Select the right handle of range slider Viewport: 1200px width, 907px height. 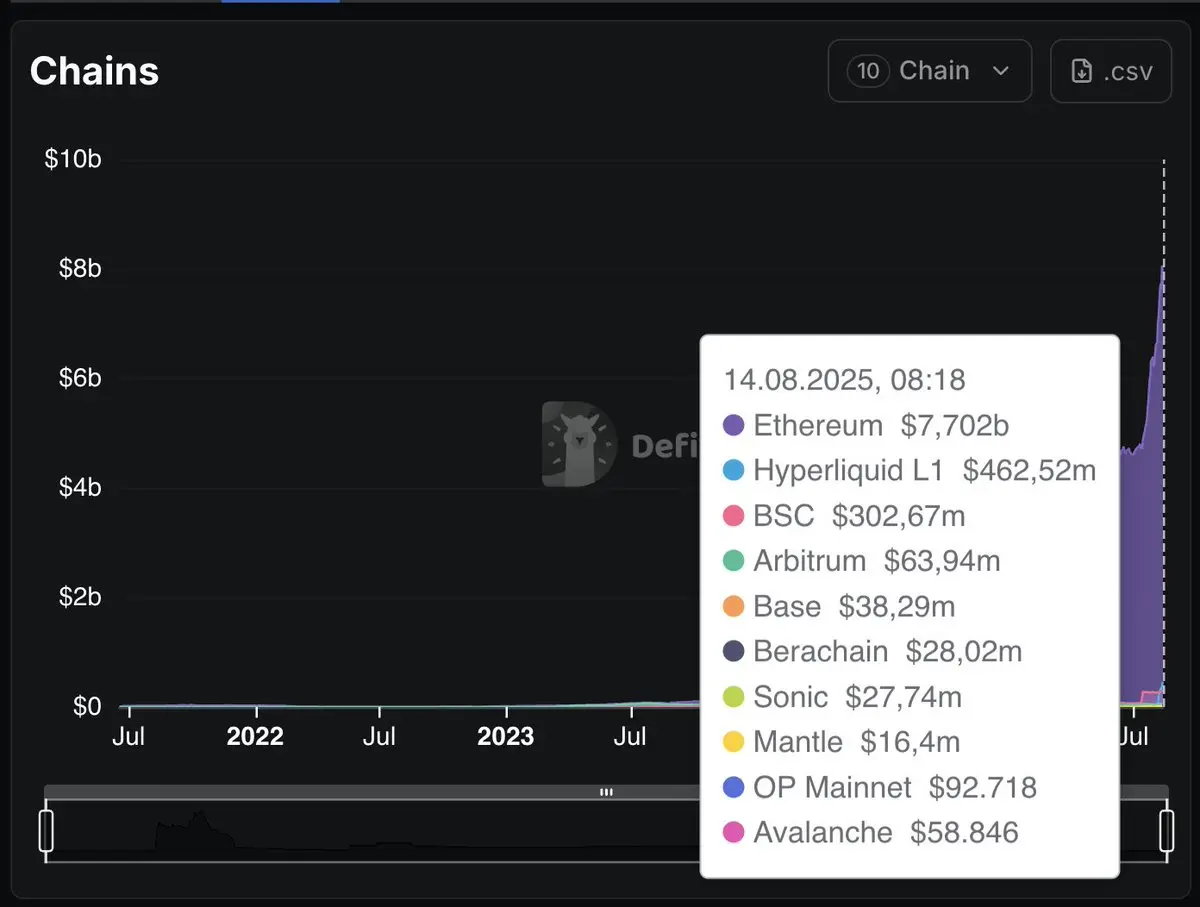pos(1166,831)
